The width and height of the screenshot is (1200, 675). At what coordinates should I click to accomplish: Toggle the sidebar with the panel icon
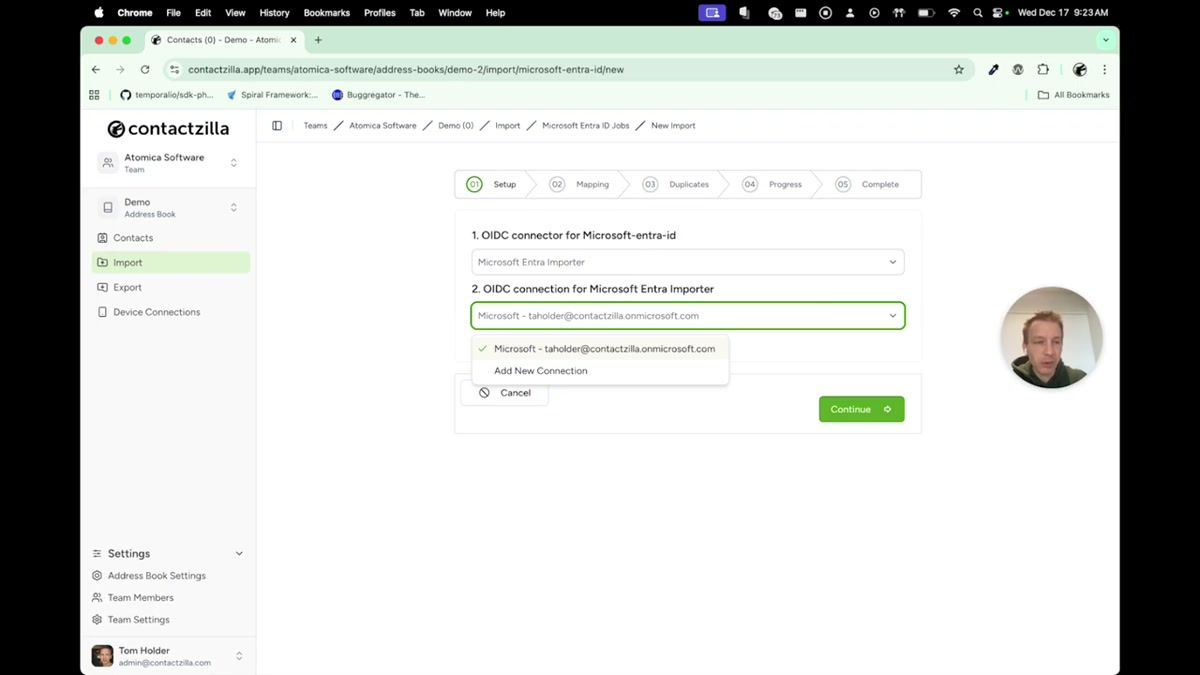coord(277,125)
